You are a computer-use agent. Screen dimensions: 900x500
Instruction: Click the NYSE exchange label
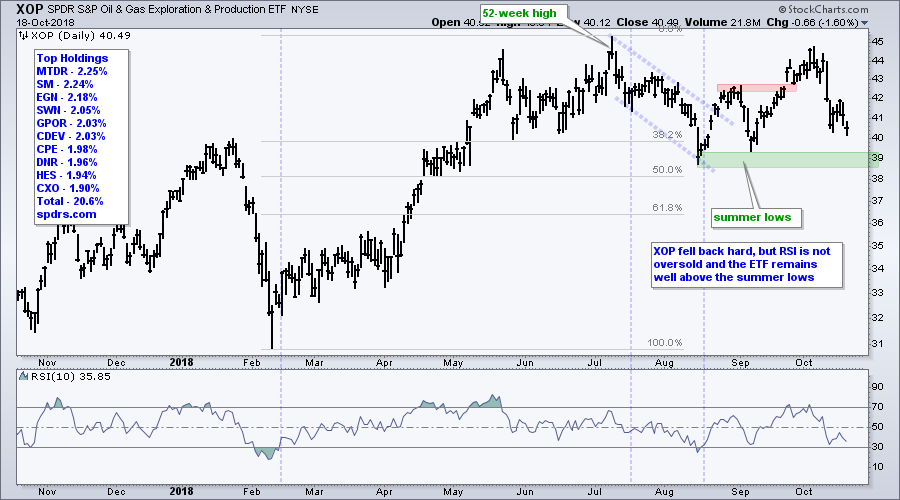[x=305, y=10]
